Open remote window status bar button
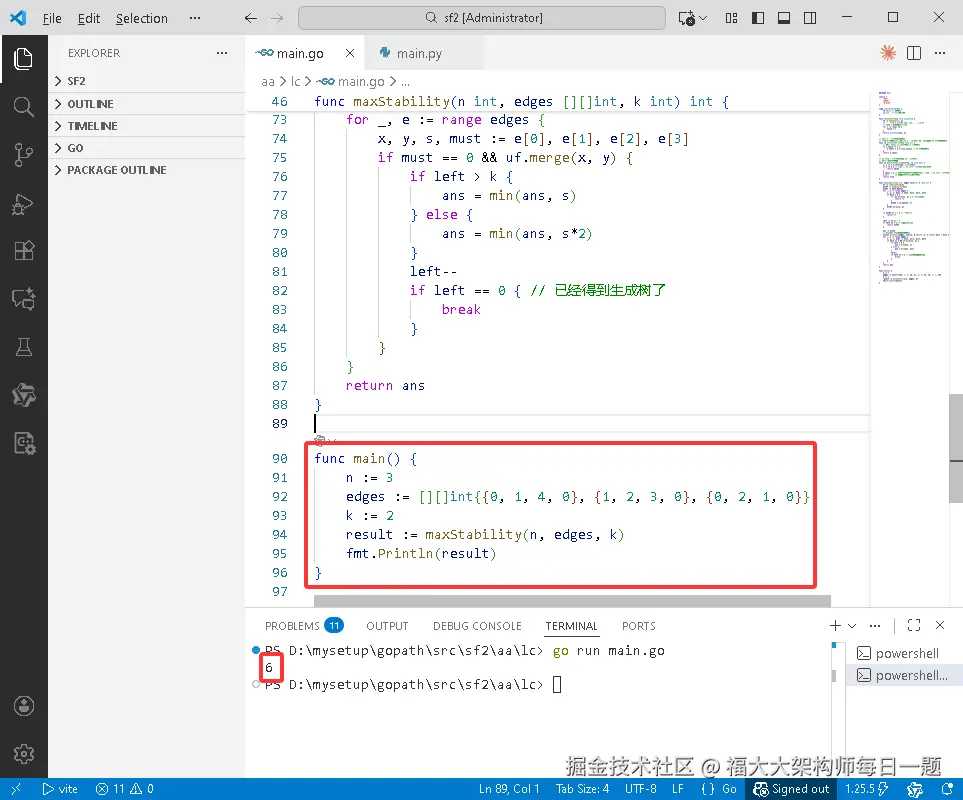The height and width of the screenshot is (800, 963). point(16,789)
